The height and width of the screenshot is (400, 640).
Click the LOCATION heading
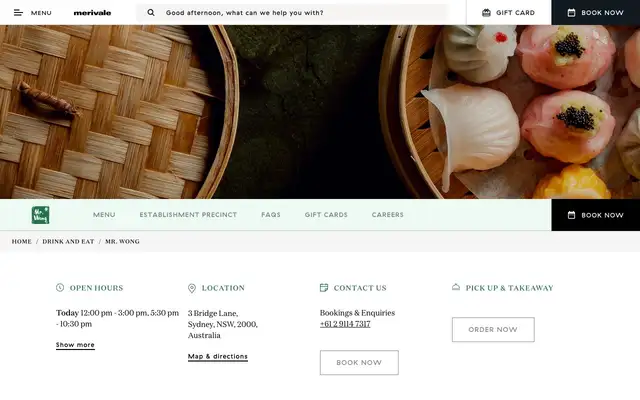[x=223, y=288]
